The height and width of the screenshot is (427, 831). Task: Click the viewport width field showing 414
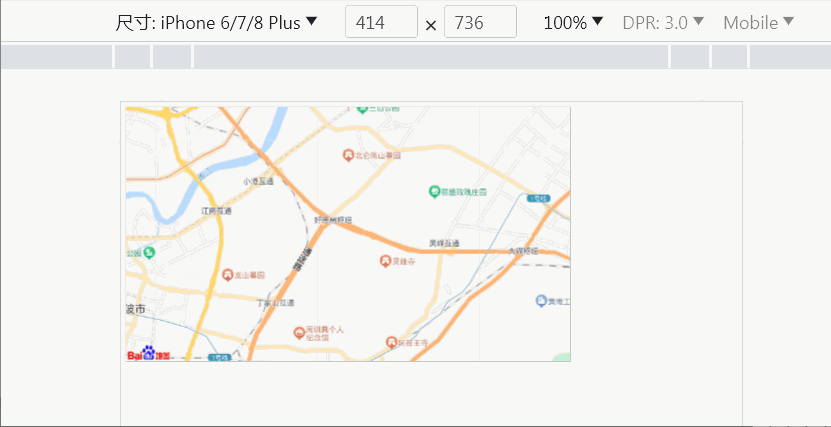click(381, 22)
